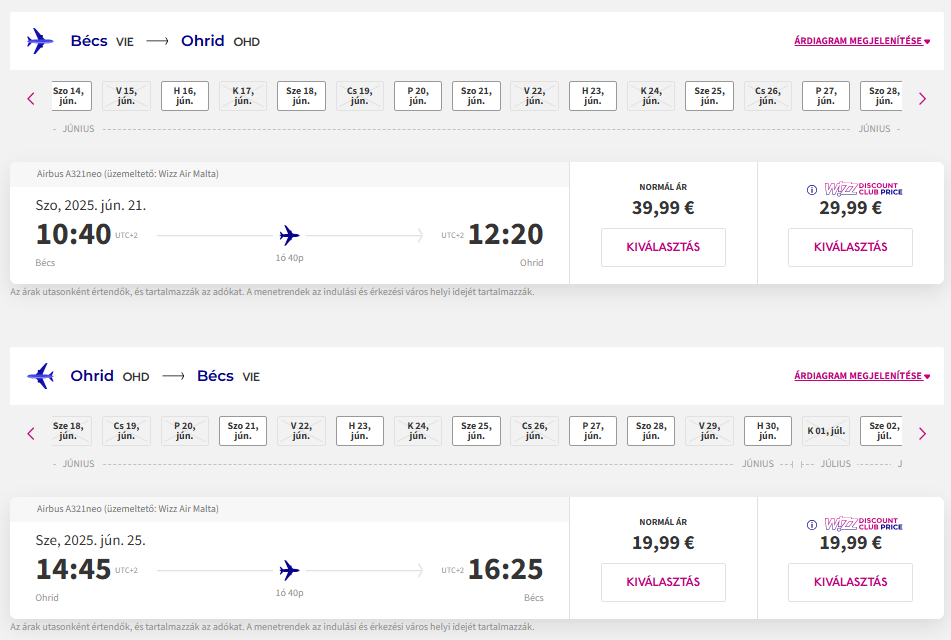
Task: Click the airplane icon beside Bécs to Ohrid heading
Action: click(40, 41)
